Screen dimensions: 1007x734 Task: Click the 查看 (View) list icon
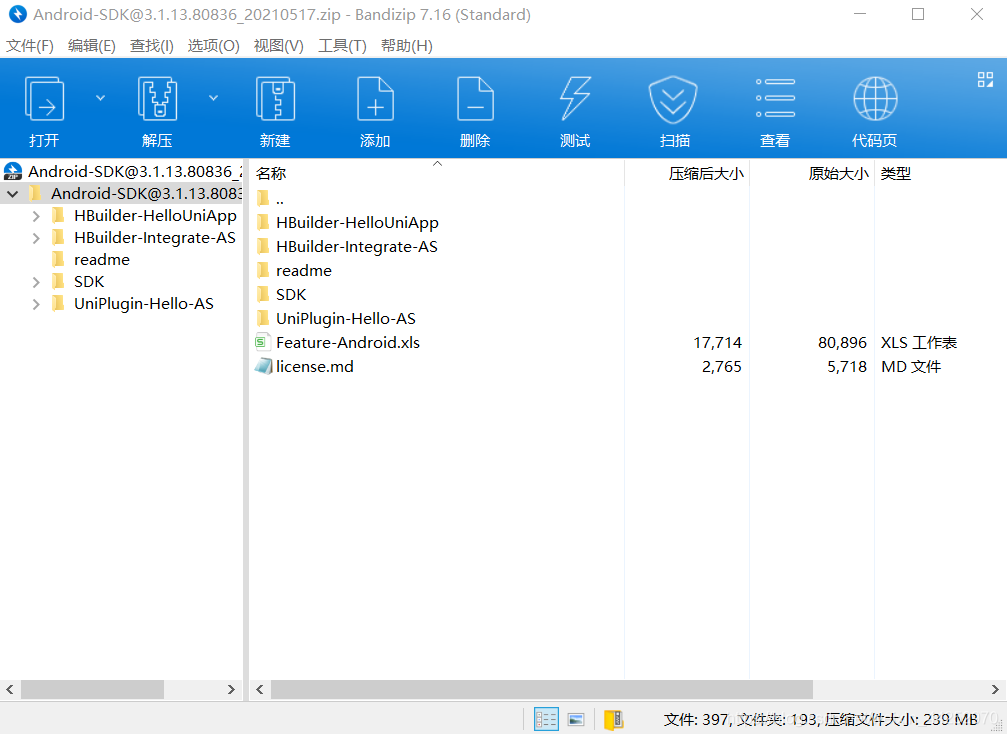(x=775, y=98)
